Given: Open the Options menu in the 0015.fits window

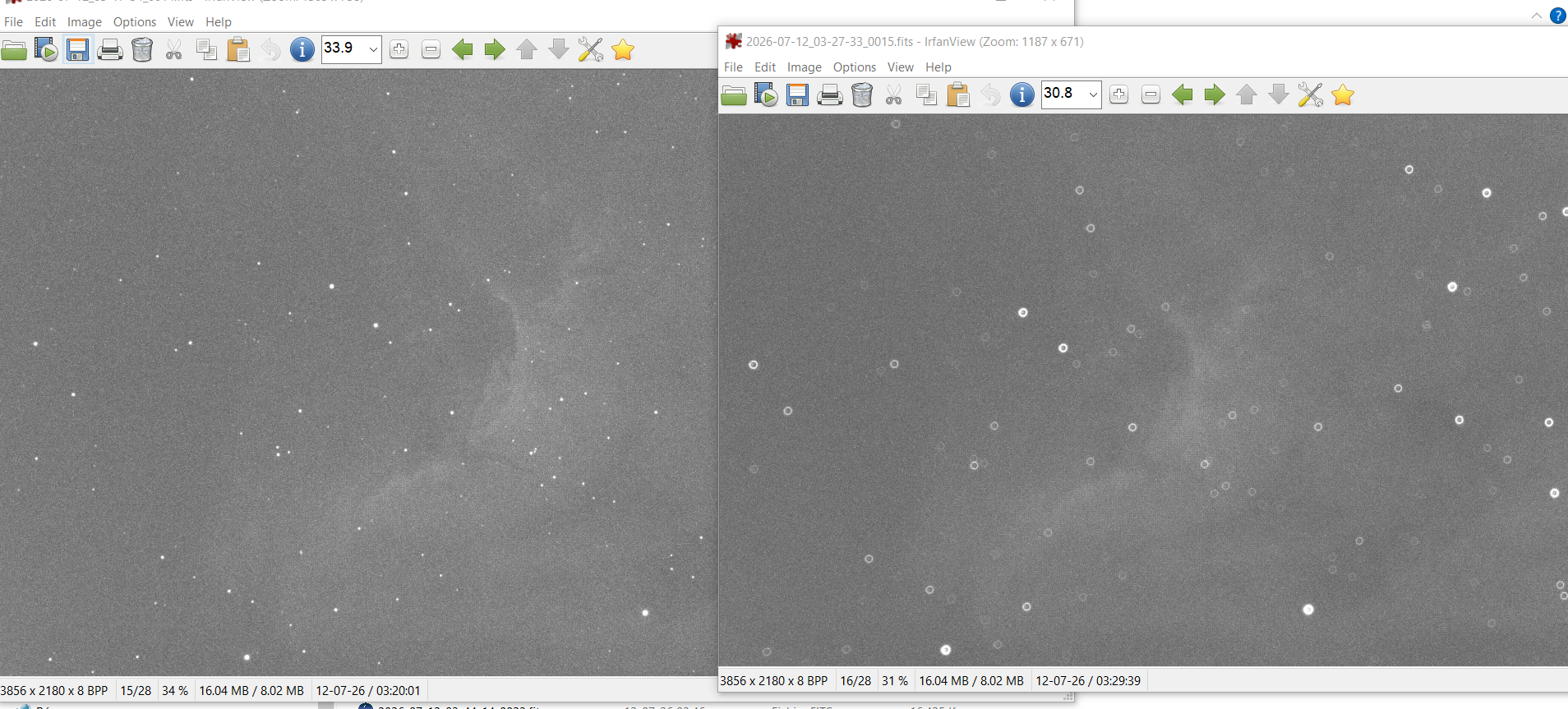Looking at the screenshot, I should pos(855,67).
